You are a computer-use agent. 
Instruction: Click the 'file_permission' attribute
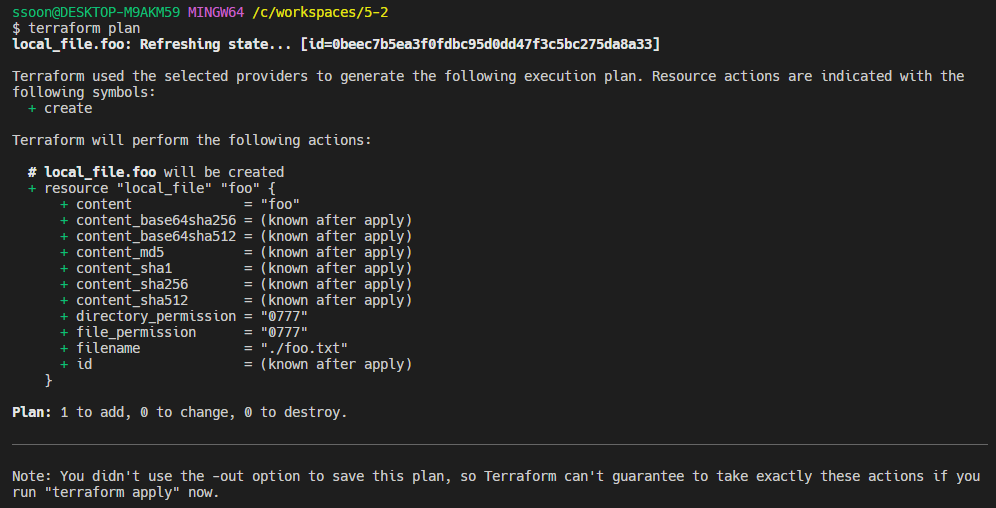point(136,332)
